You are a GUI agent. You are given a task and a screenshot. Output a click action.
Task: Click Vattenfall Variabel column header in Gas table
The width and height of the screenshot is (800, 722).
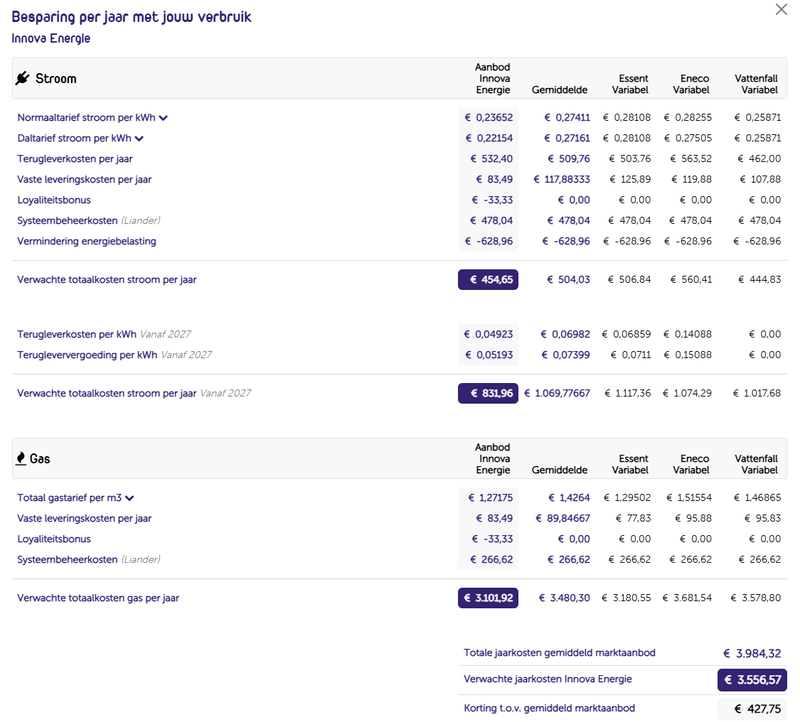[757, 464]
